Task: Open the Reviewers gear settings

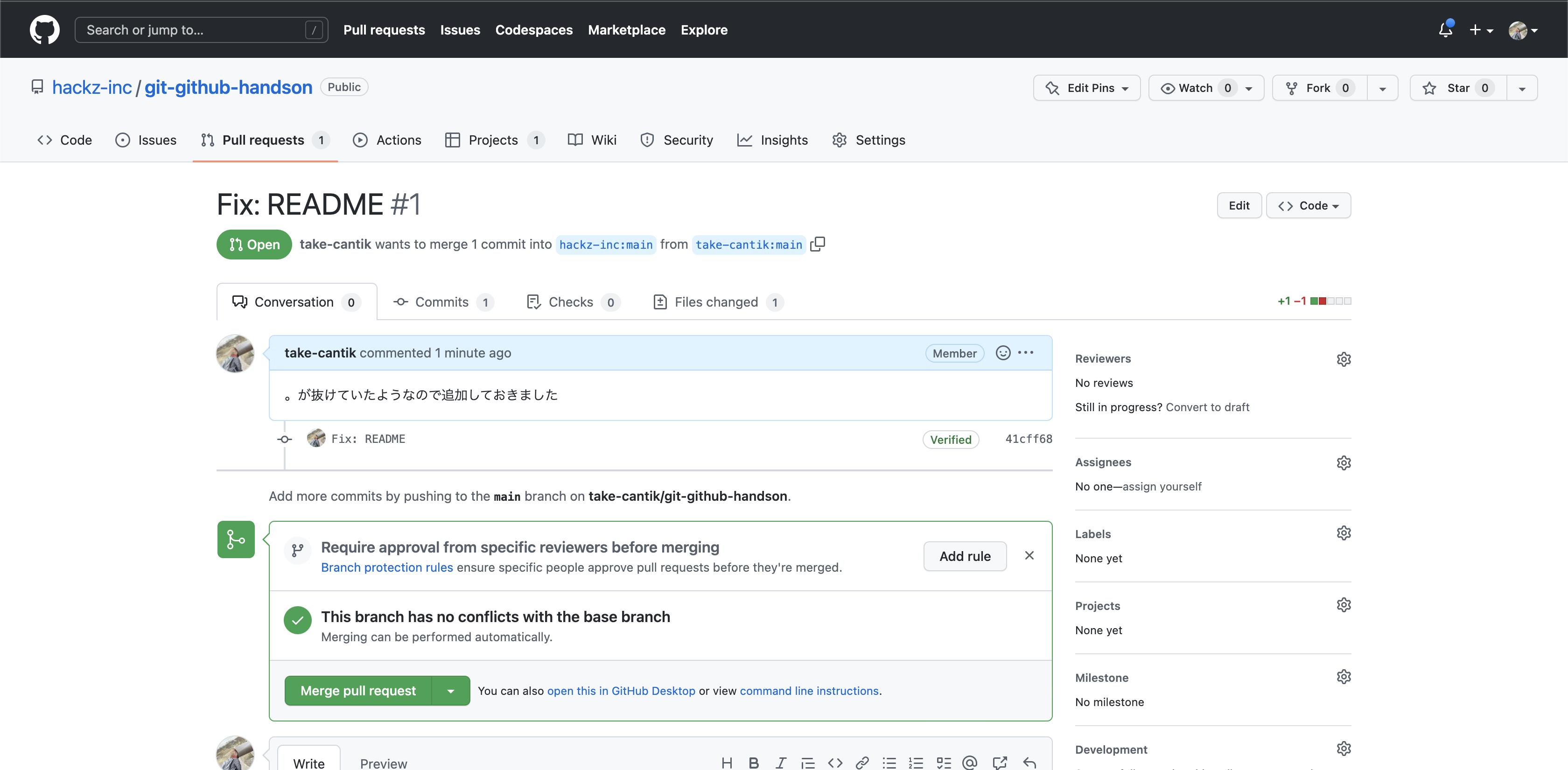Action: pyautogui.click(x=1344, y=359)
